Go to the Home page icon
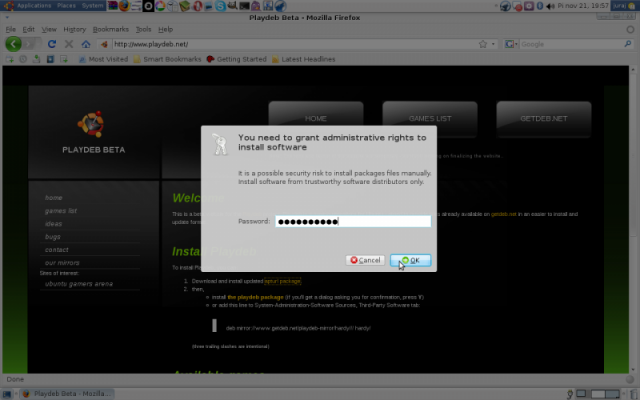The image size is (640, 400). coord(86,44)
